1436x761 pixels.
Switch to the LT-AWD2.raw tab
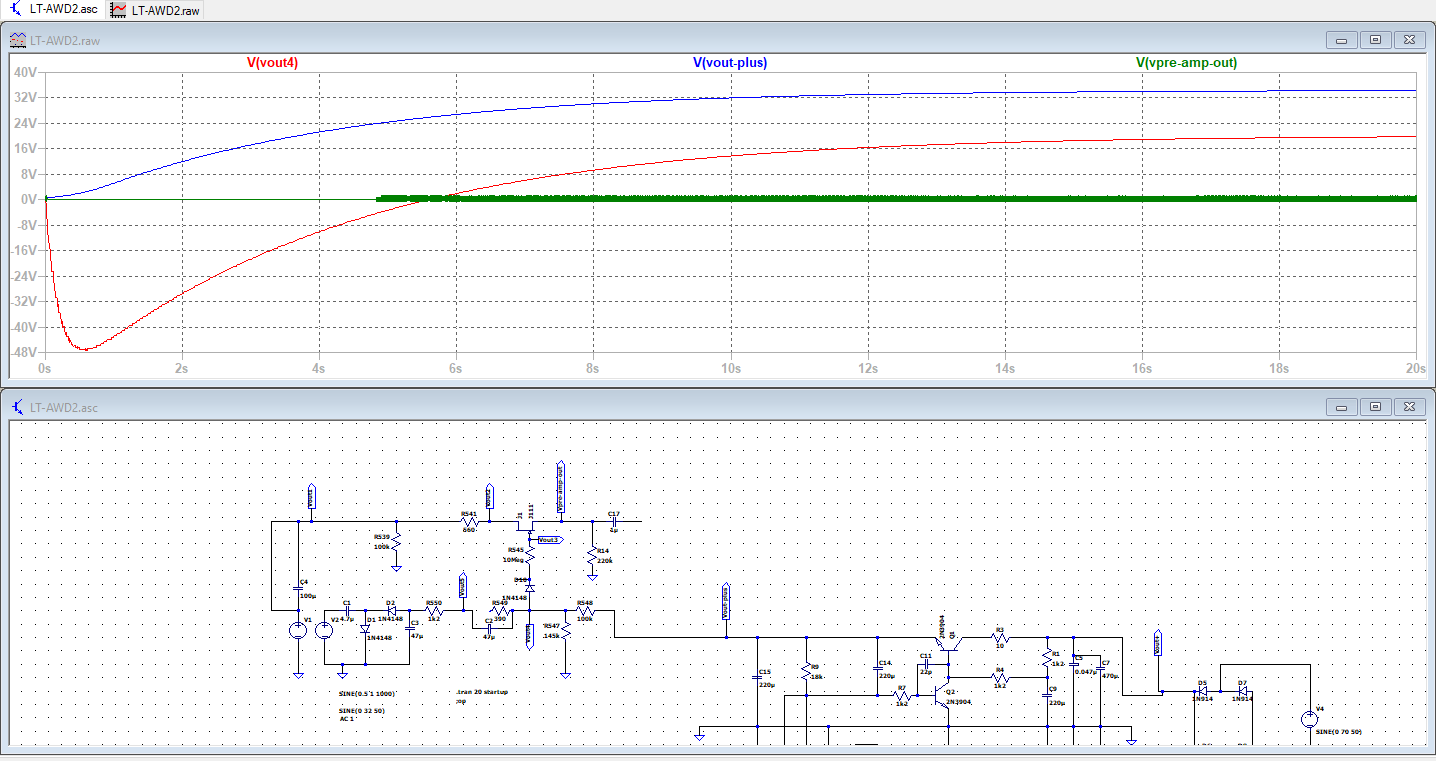click(156, 8)
